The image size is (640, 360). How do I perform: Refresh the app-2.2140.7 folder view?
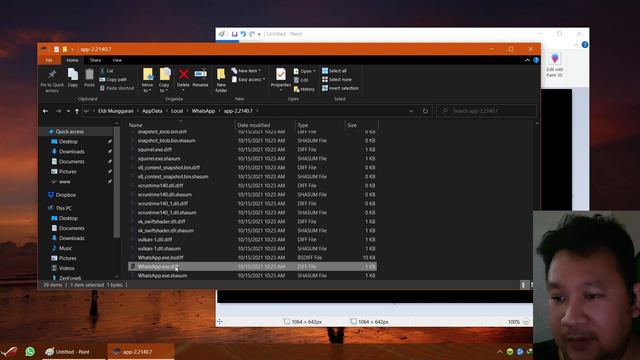425,111
